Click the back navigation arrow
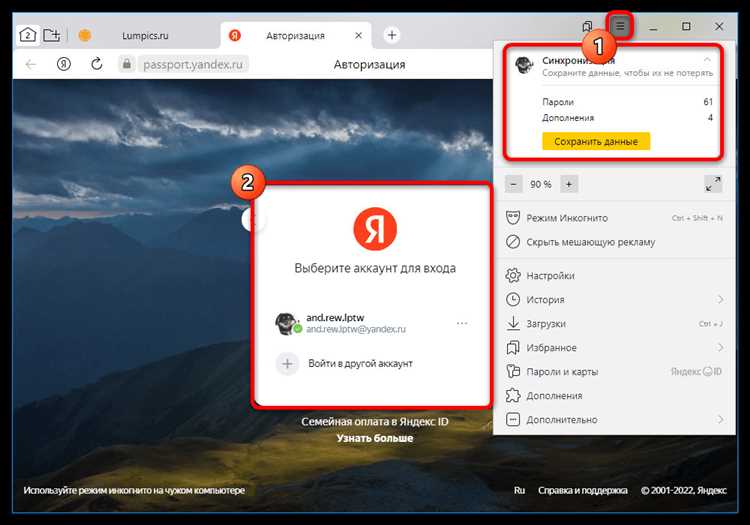The image size is (750, 525). [30, 64]
